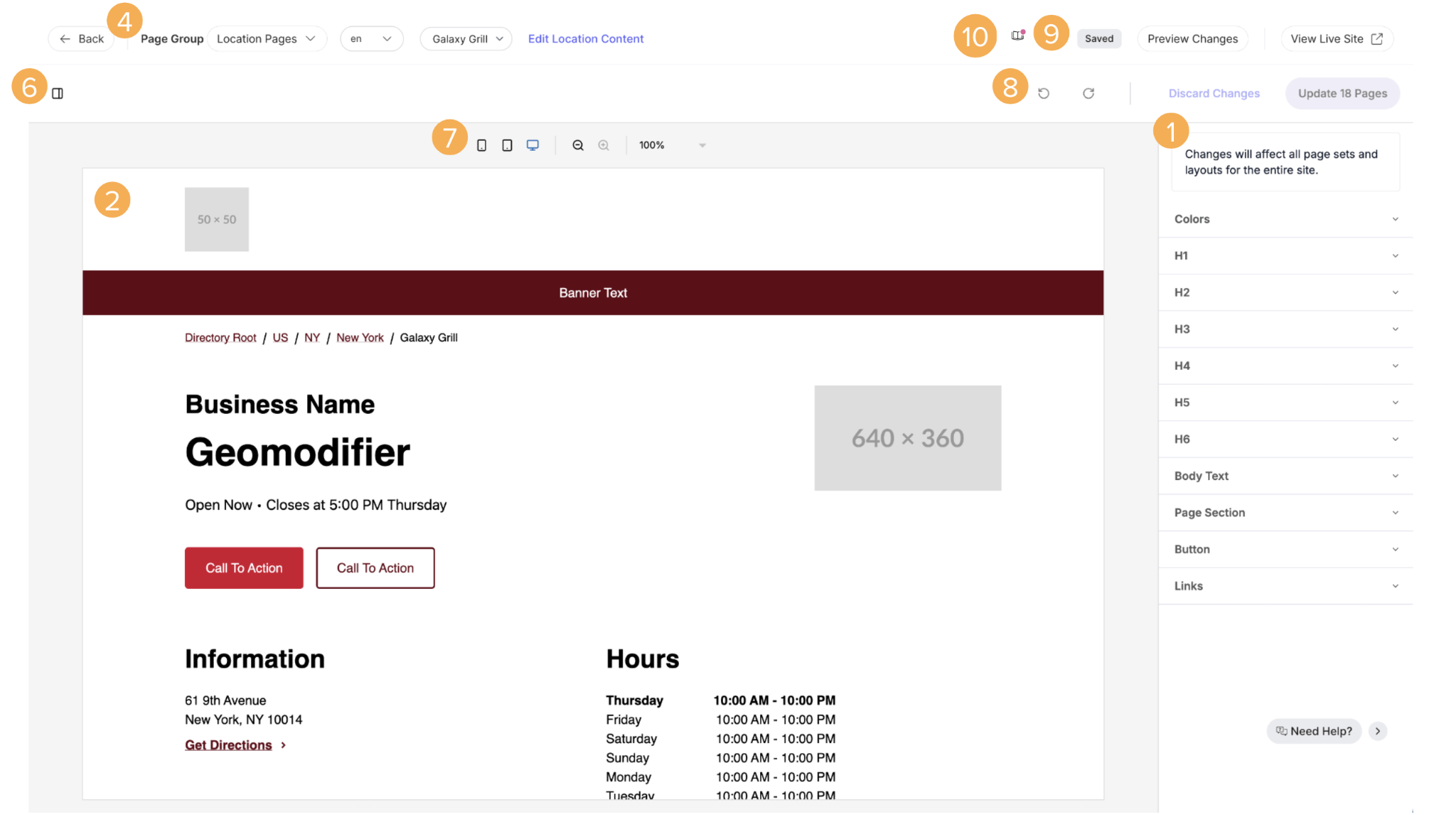Zoom in the page canvas

[604, 145]
